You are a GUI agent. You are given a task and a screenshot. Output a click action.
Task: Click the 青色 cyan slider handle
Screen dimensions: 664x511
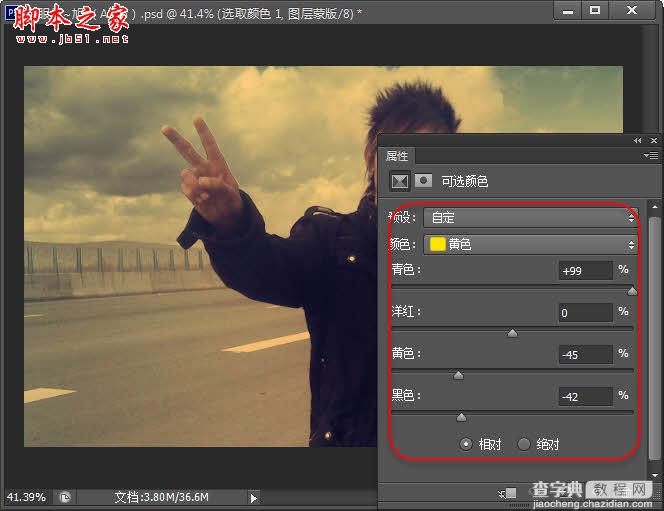pos(632,291)
